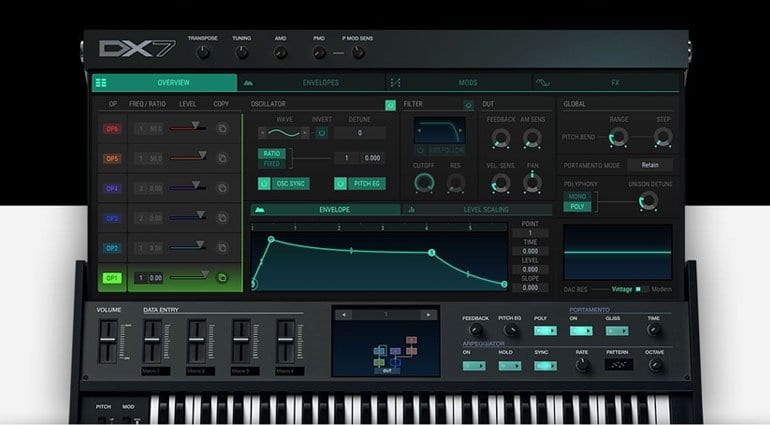Screen dimensions: 770x425
Task: Click the filter type display
Action: (440, 130)
